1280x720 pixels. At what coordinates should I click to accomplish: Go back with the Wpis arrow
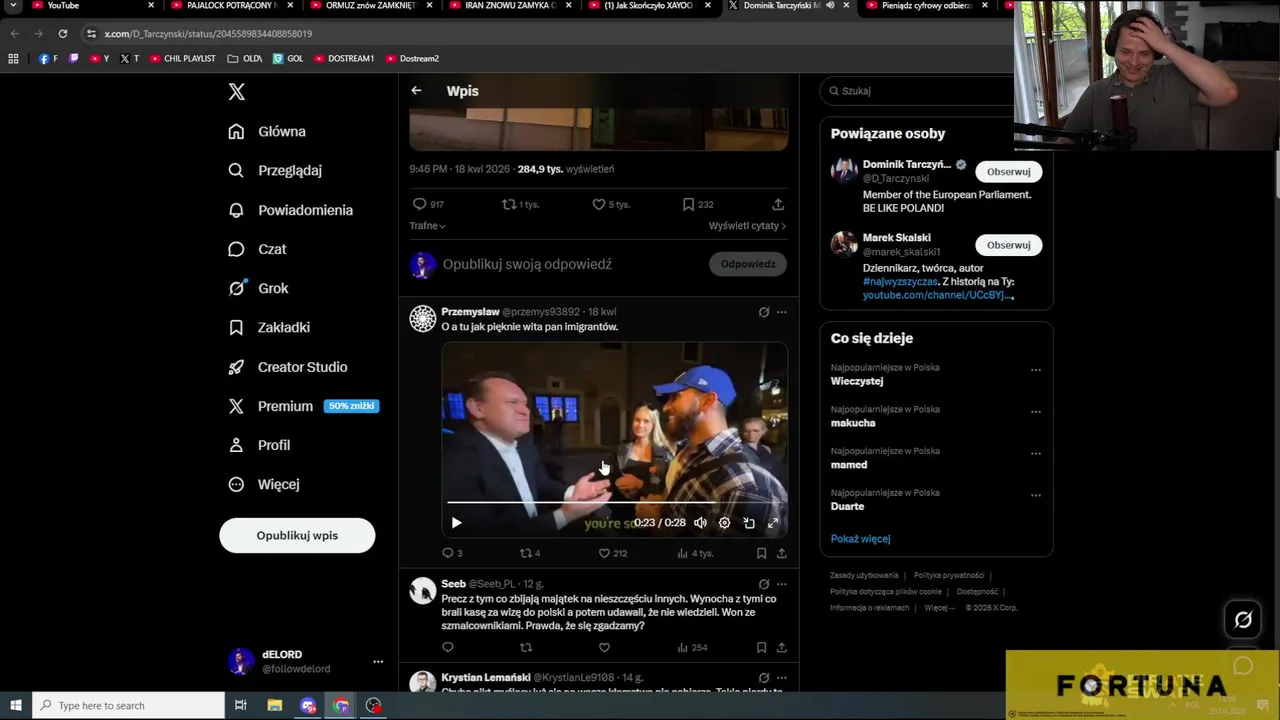click(416, 91)
